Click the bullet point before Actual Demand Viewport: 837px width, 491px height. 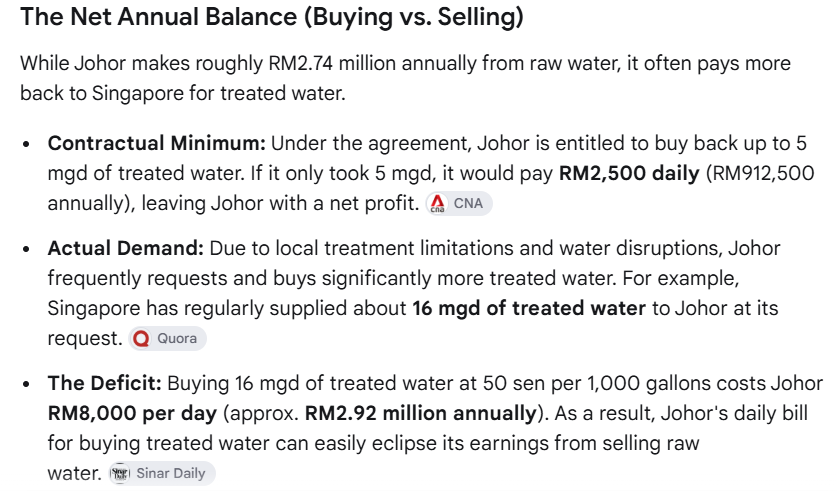[27, 249]
